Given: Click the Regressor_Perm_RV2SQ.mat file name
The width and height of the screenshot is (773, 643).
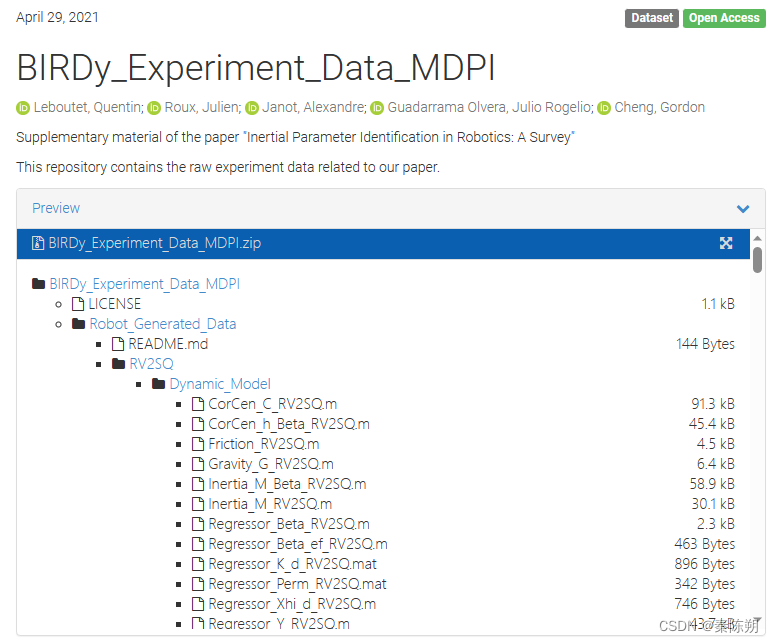Looking at the screenshot, I should coord(297,584).
